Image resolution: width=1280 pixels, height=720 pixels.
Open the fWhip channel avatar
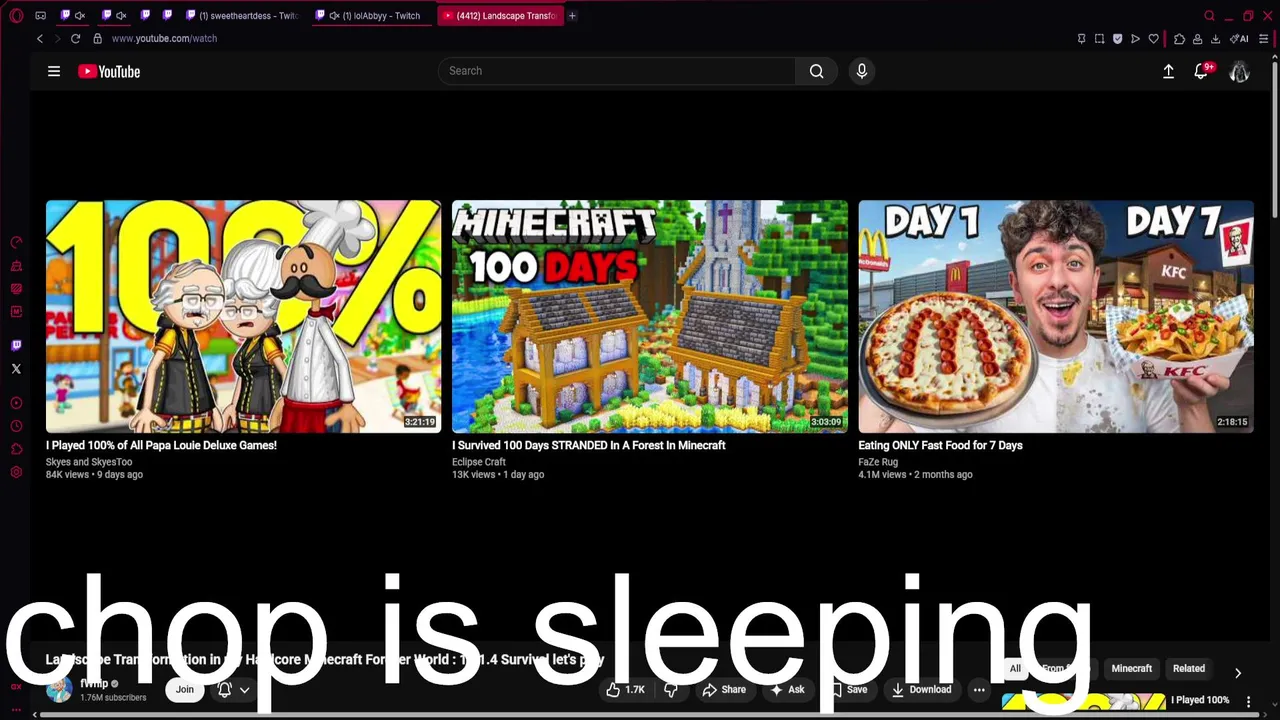click(59, 689)
